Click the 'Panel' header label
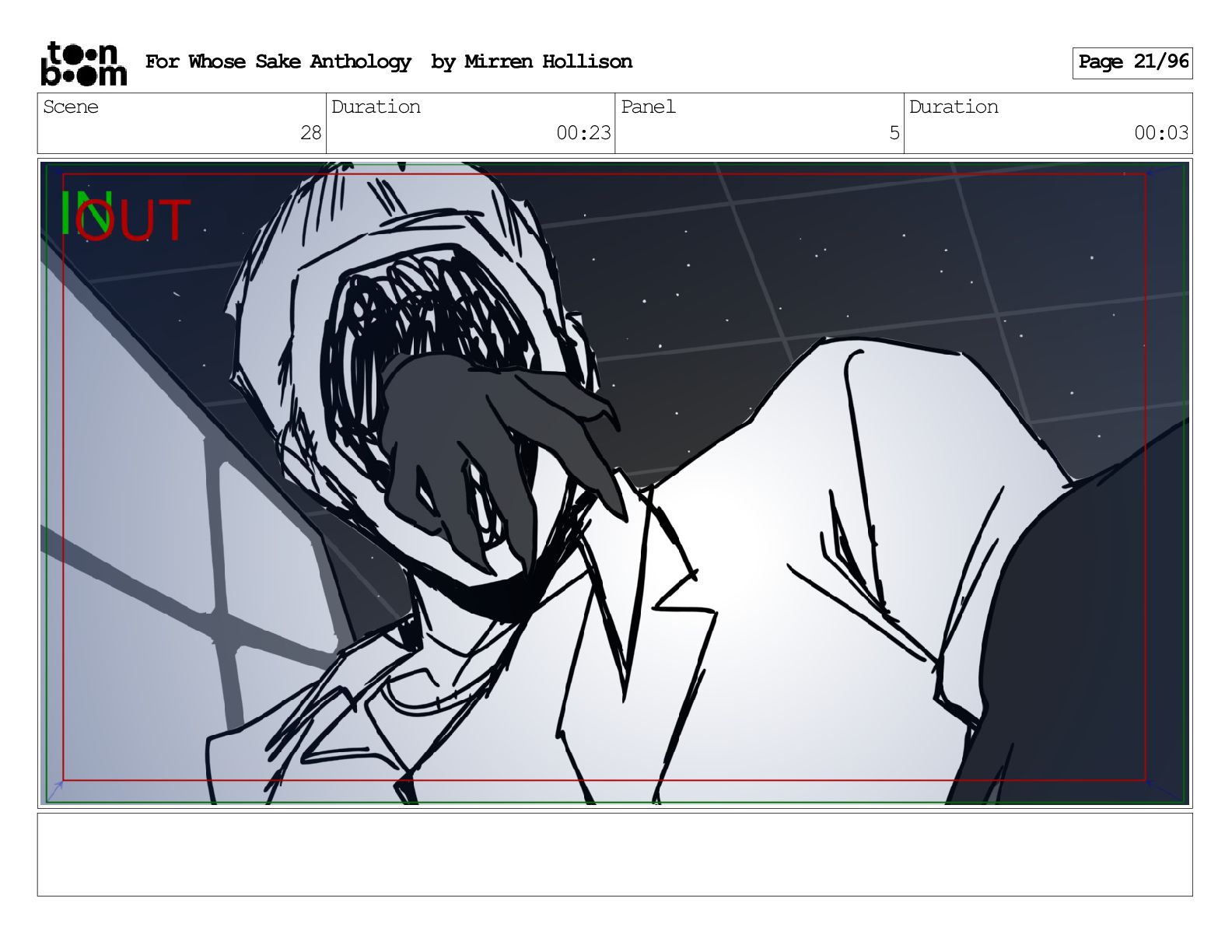Viewport: 1232px width, 952px height. [648, 107]
